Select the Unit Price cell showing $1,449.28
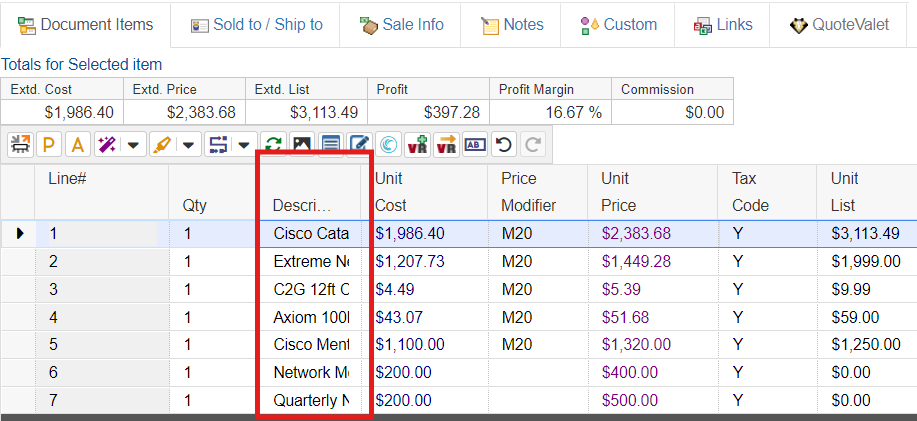Screen dimensions: 917x421 (636, 261)
